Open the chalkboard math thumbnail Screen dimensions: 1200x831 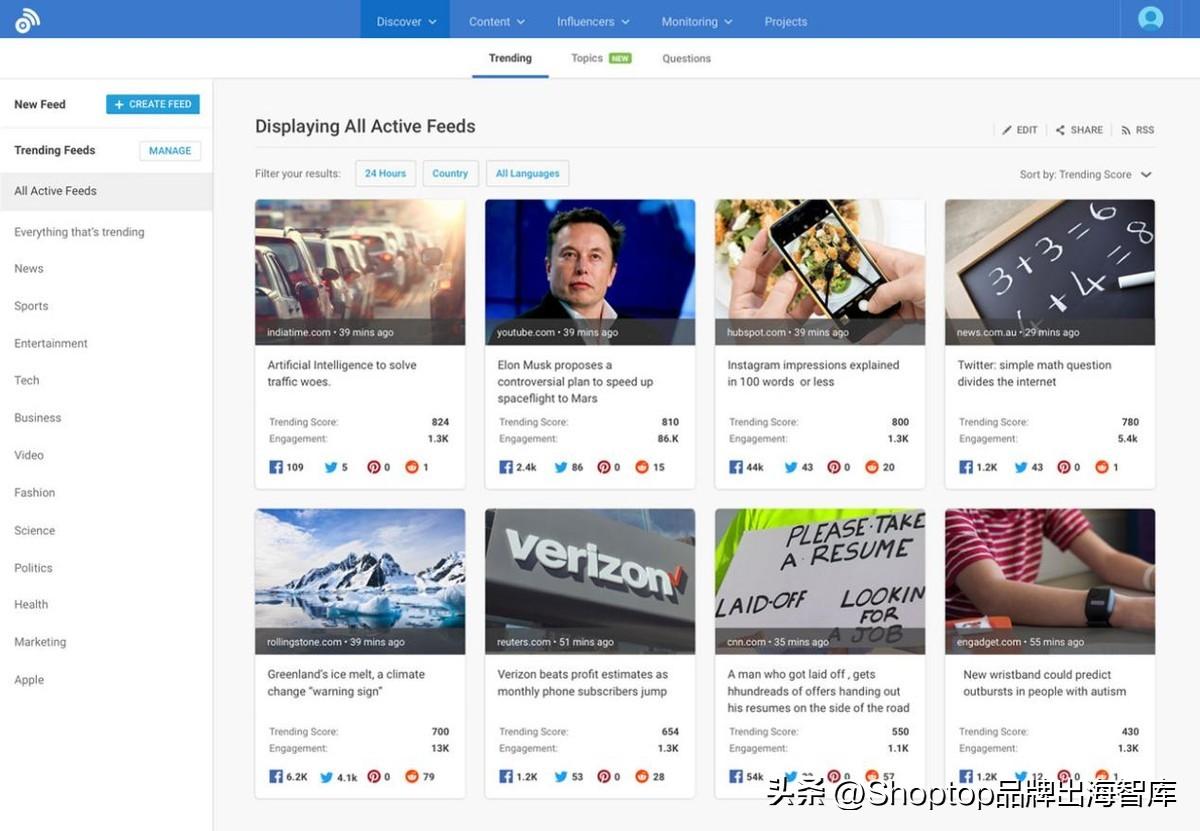click(1050, 272)
